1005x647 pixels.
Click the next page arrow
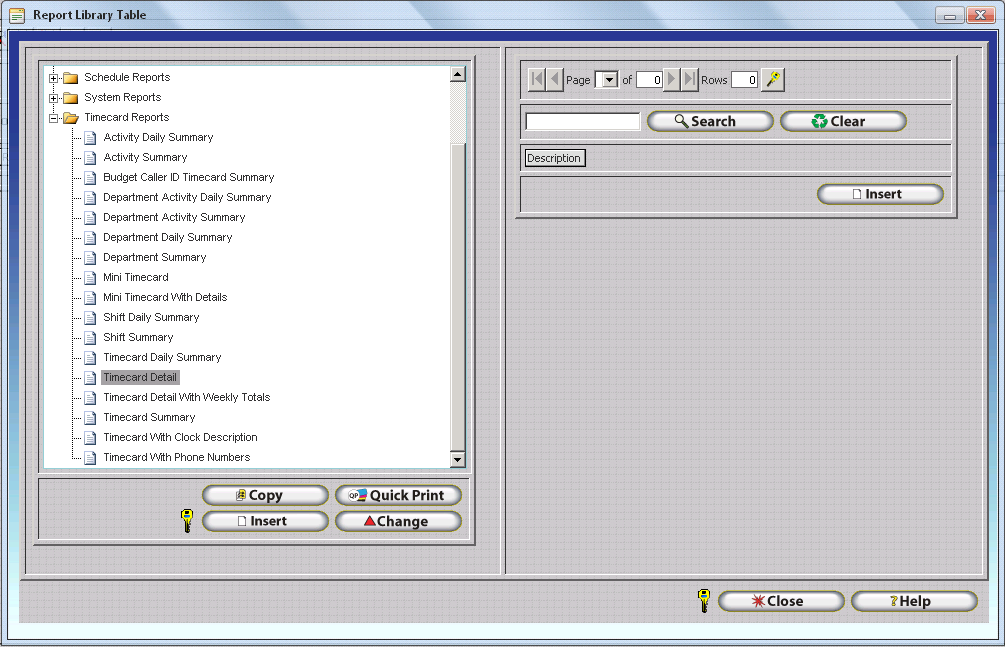pyautogui.click(x=672, y=80)
